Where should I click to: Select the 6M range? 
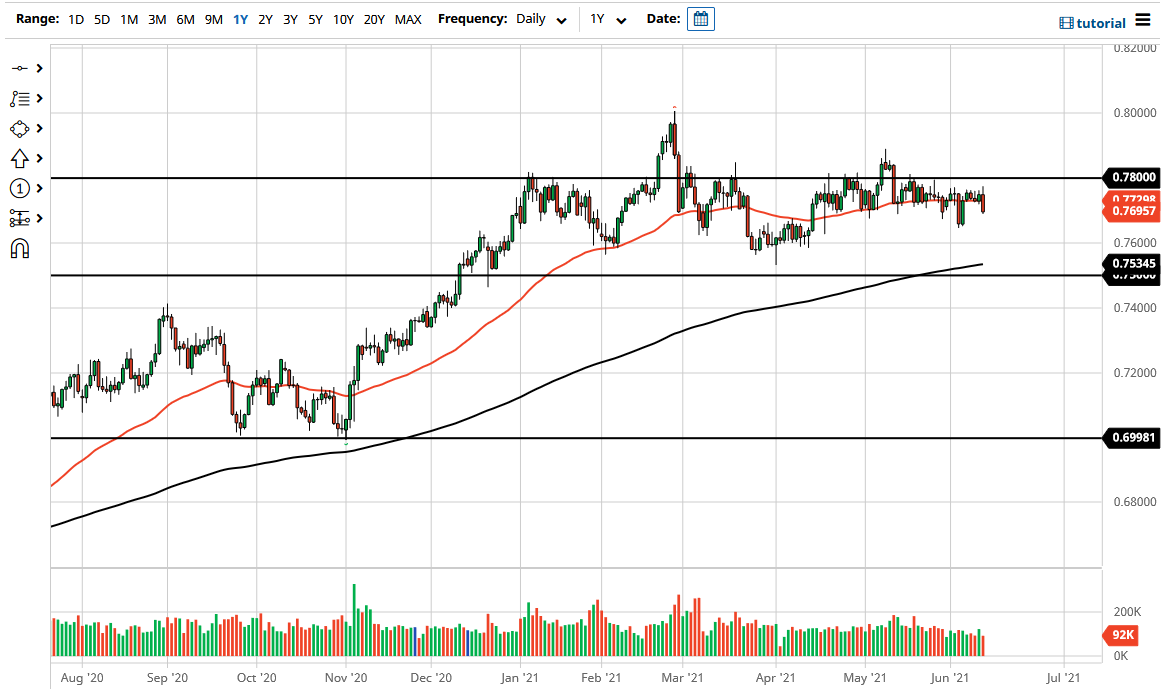click(185, 19)
